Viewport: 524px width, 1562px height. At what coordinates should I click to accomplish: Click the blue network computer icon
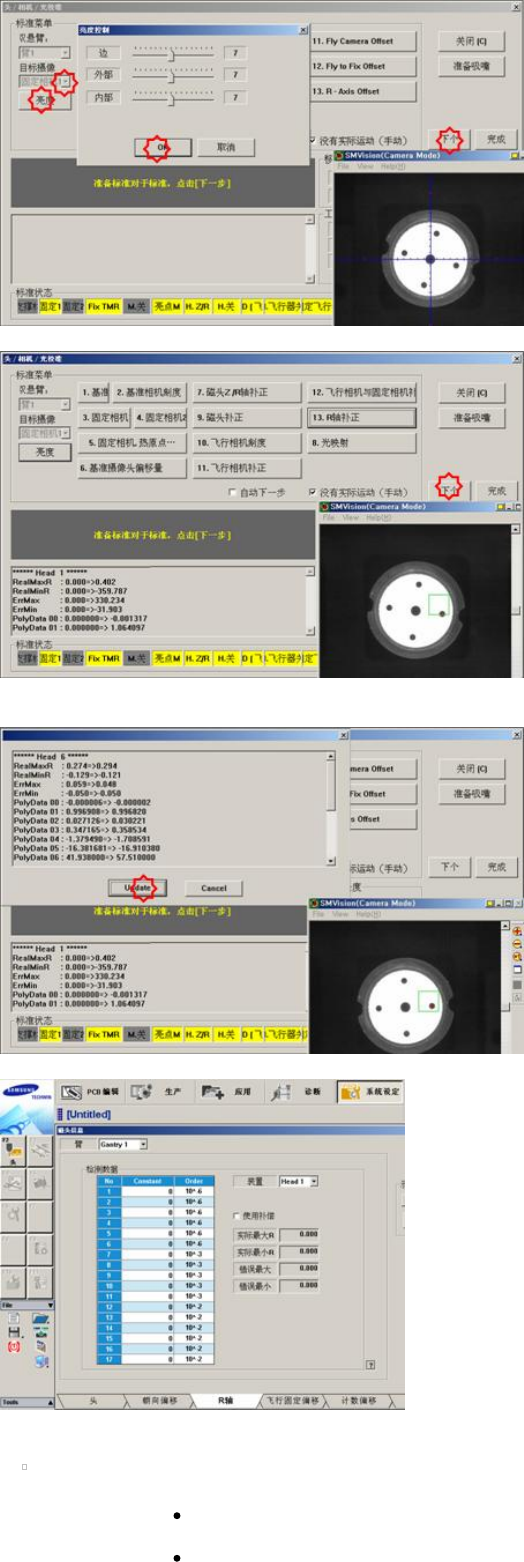[x=42, y=1361]
